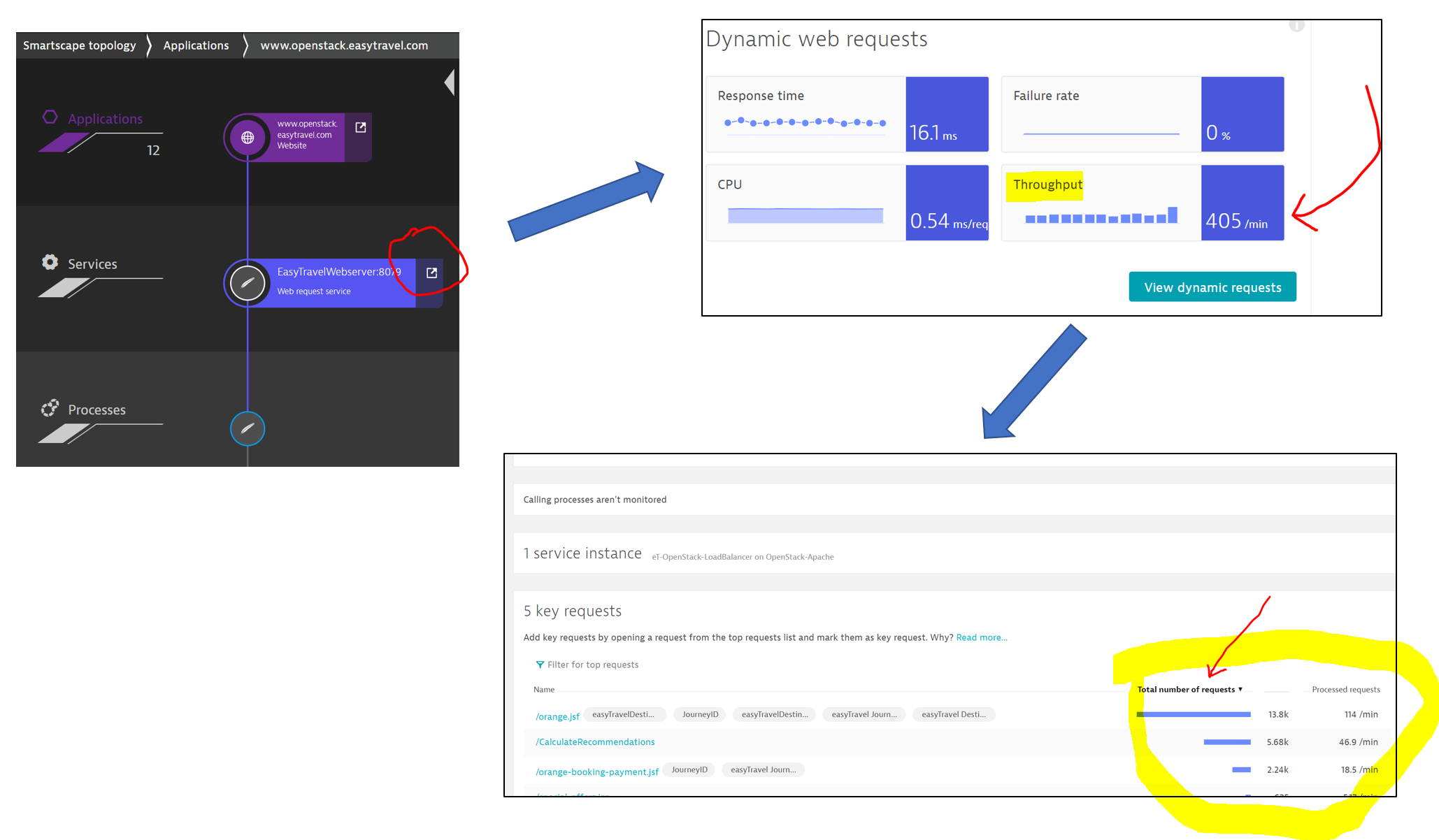Click the Services gear icon

pyautogui.click(x=50, y=262)
